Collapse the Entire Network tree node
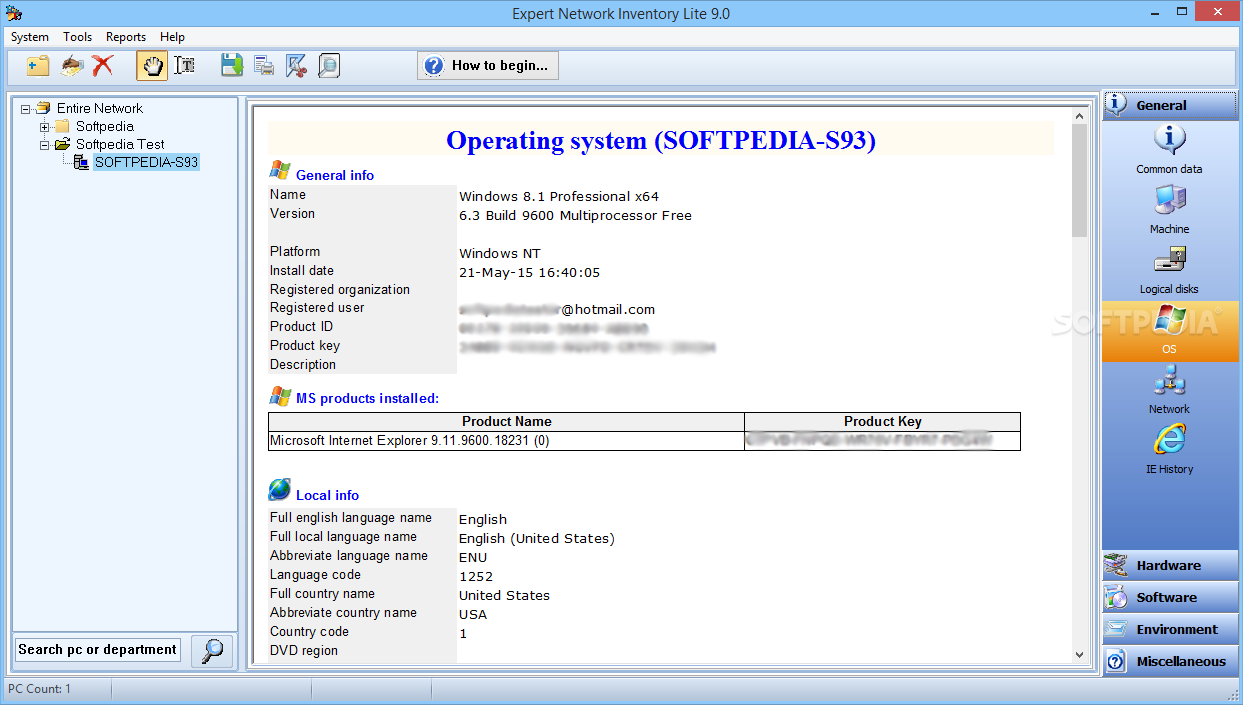Viewport: 1243px width, 705px height. click(25, 109)
